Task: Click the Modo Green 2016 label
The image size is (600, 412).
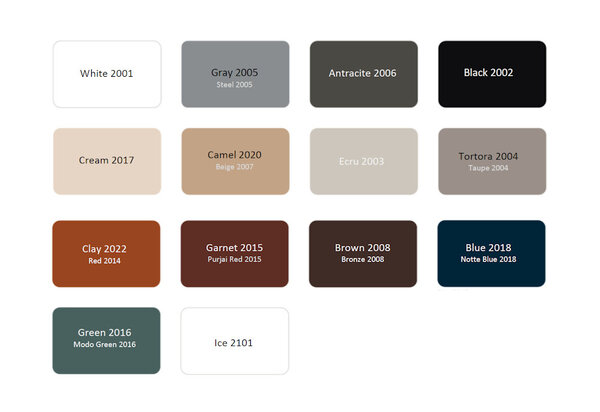Action: (104, 345)
